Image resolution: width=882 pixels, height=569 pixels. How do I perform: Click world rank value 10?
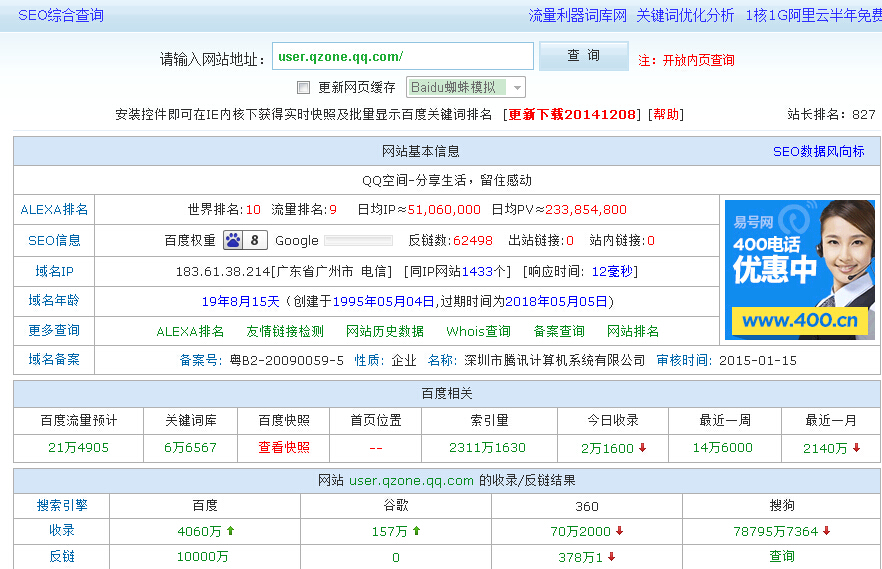coord(253,210)
